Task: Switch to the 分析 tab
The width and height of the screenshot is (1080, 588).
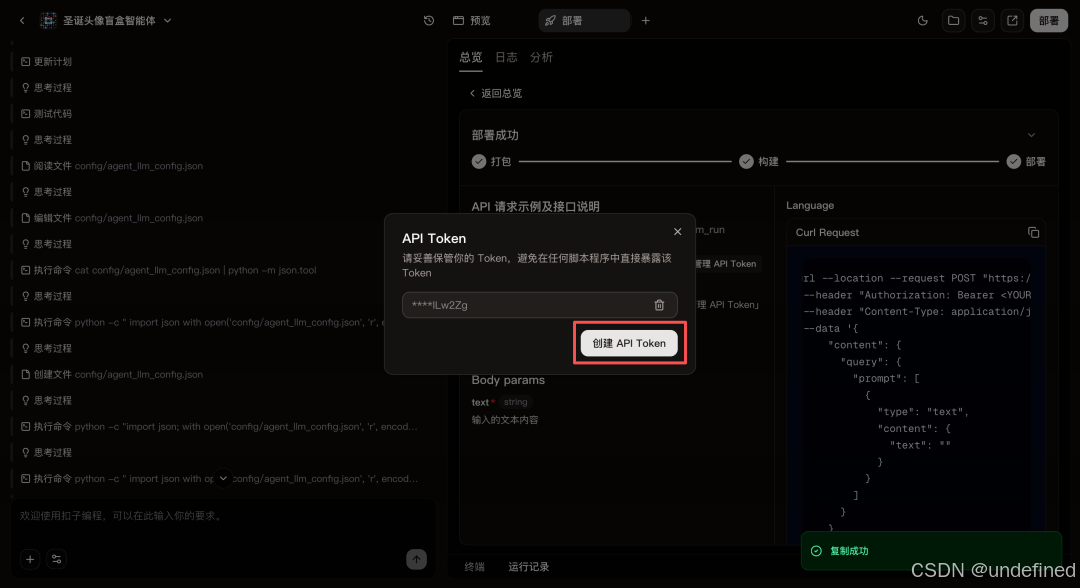Action: coord(541,57)
